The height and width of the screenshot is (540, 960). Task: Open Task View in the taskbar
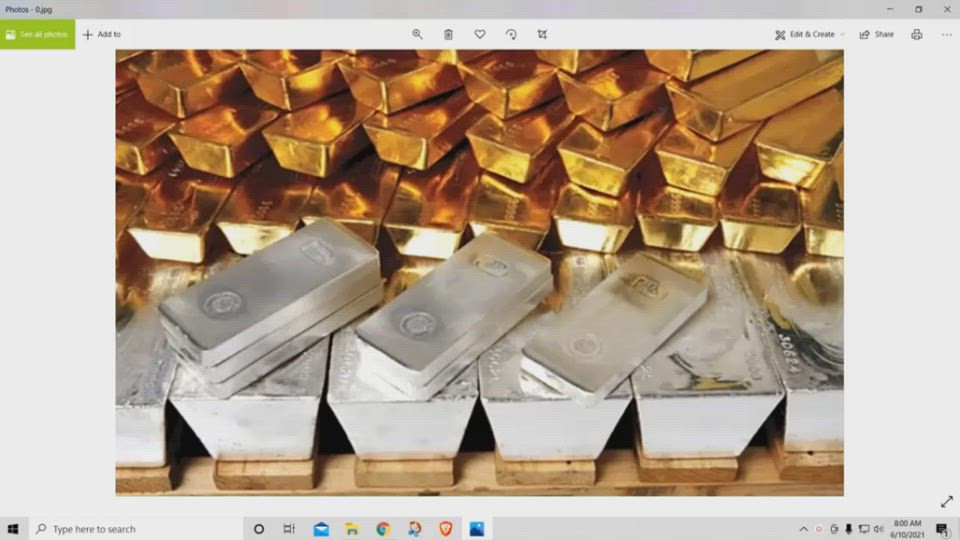pyautogui.click(x=289, y=529)
